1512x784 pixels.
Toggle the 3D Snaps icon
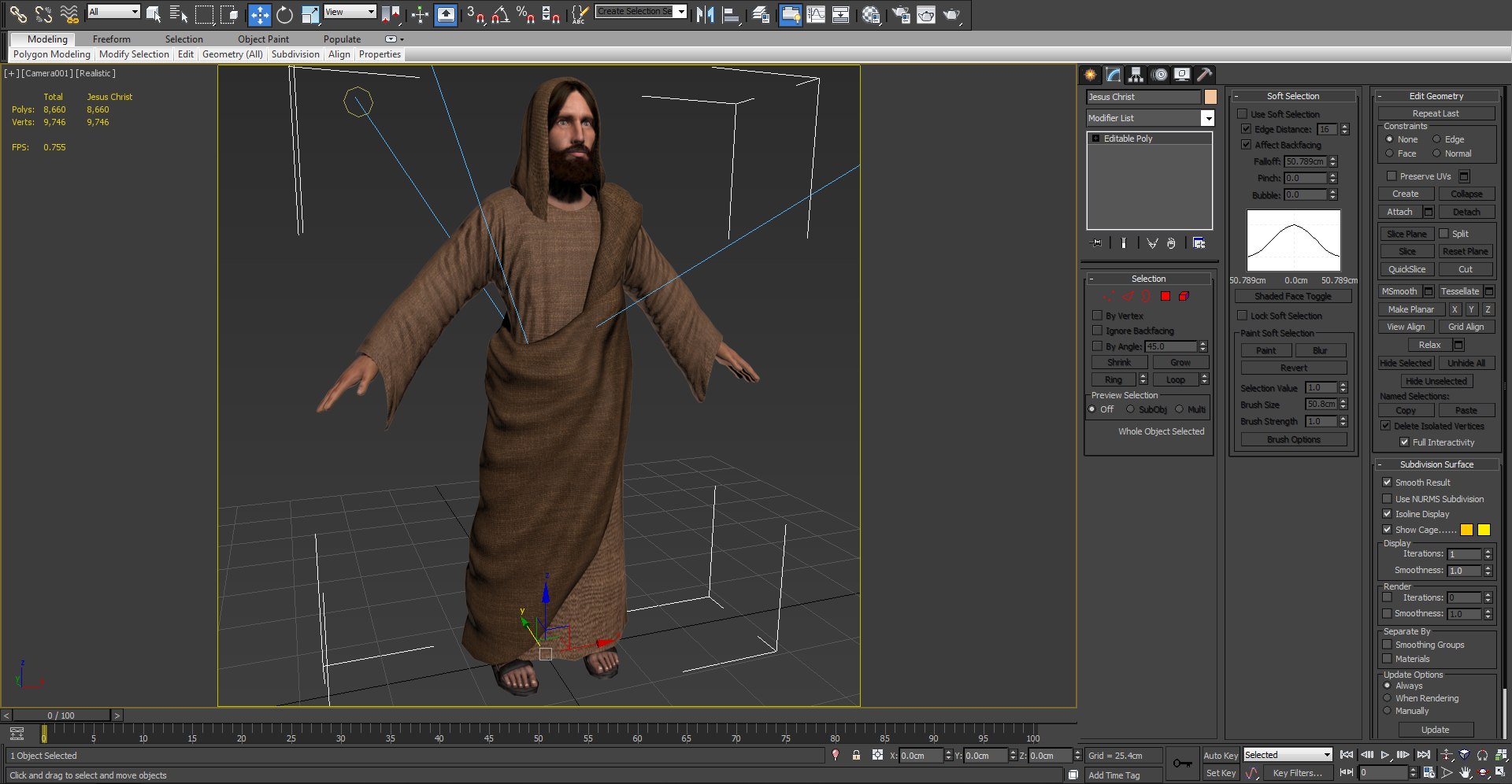(x=475, y=14)
